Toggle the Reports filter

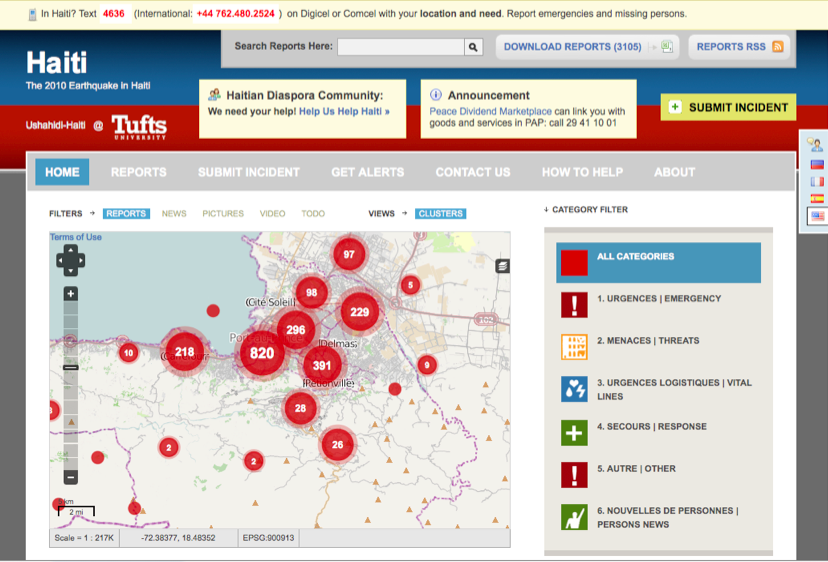[126, 213]
